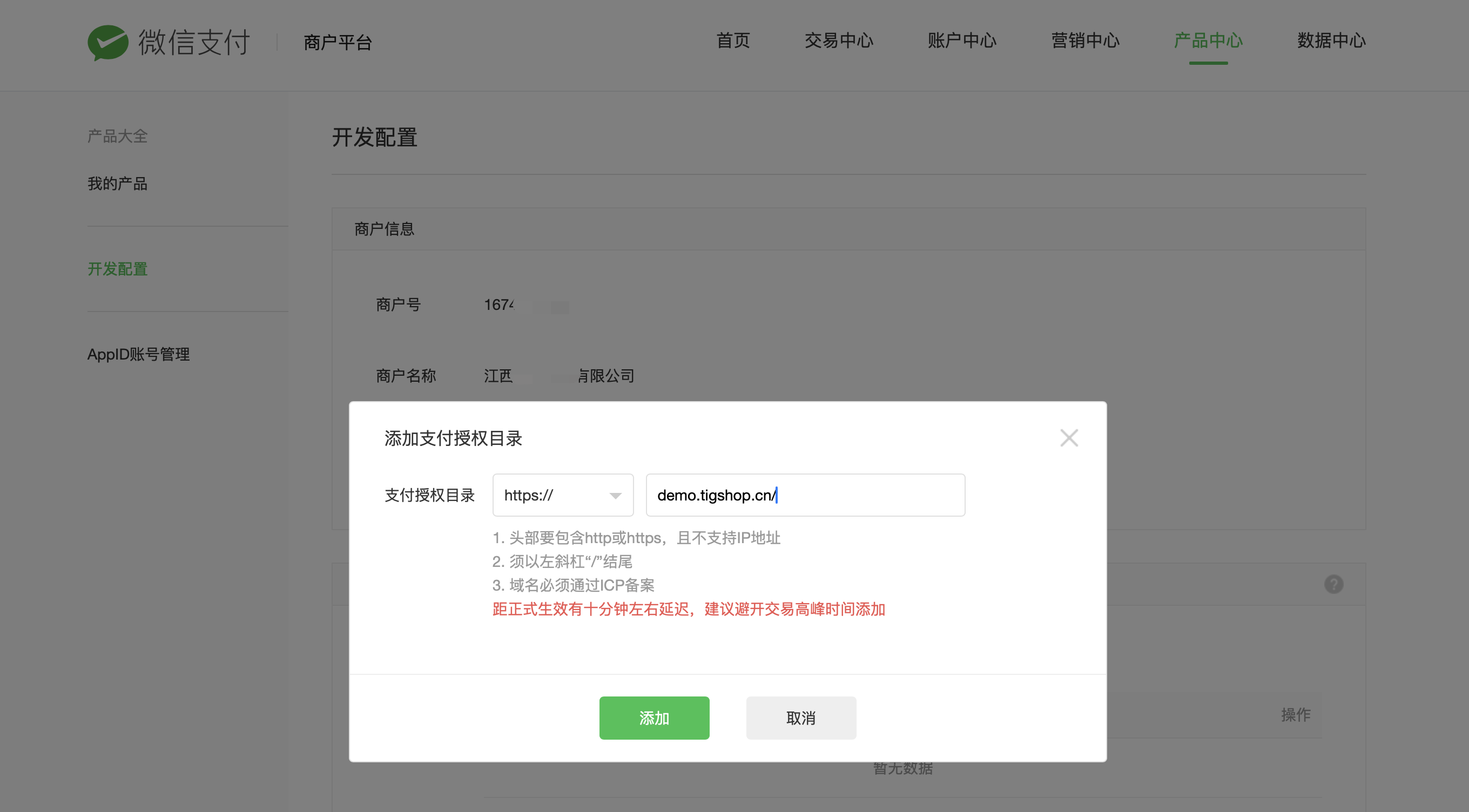Viewport: 1469px width, 812px height.
Task: Click the green 添加 button
Action: coord(654,718)
